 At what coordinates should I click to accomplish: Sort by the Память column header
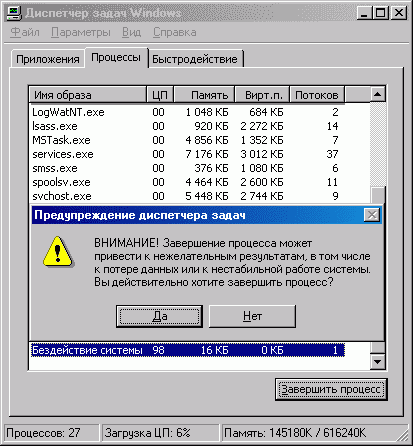click(x=204, y=95)
